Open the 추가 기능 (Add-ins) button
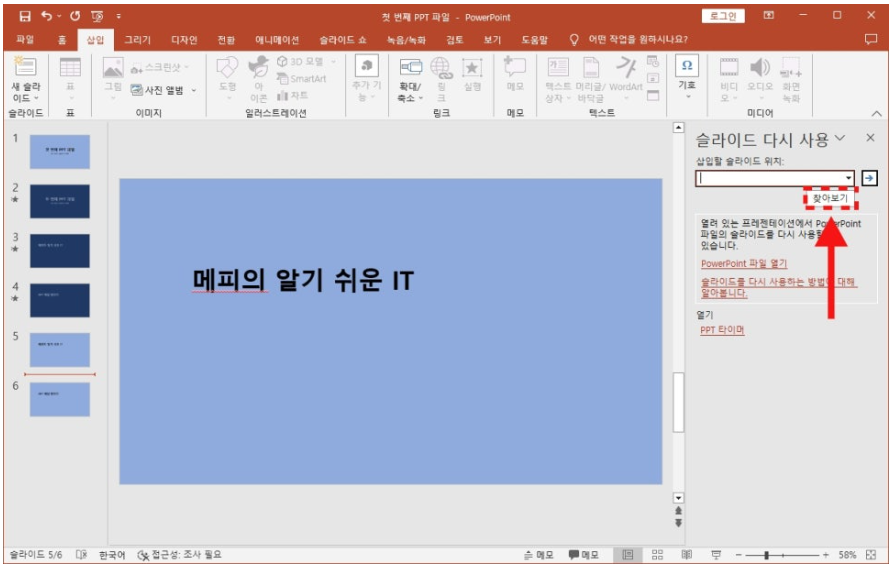 click(367, 77)
